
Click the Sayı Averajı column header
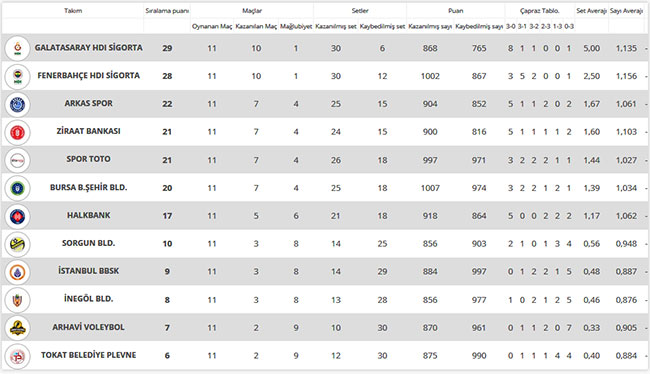tap(626, 11)
